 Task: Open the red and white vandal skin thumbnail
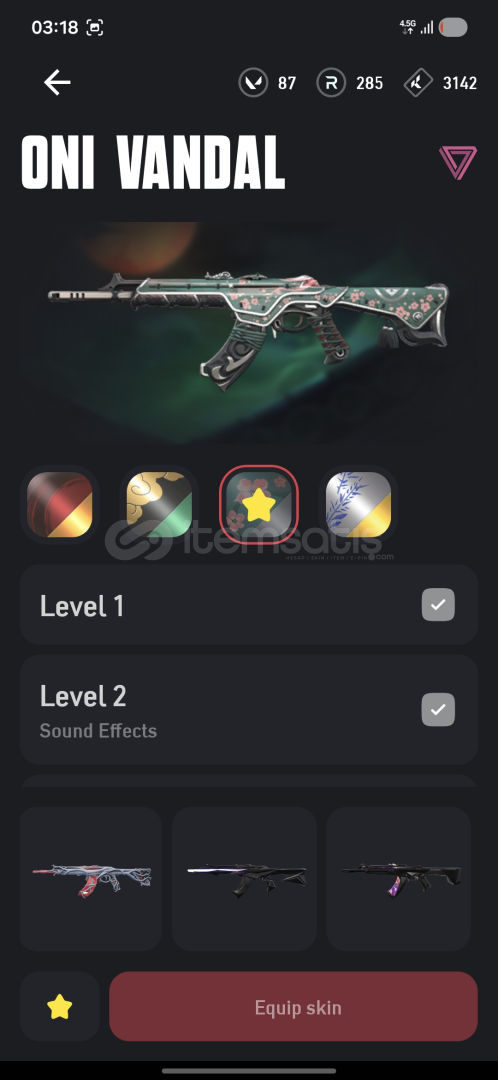coord(91,879)
